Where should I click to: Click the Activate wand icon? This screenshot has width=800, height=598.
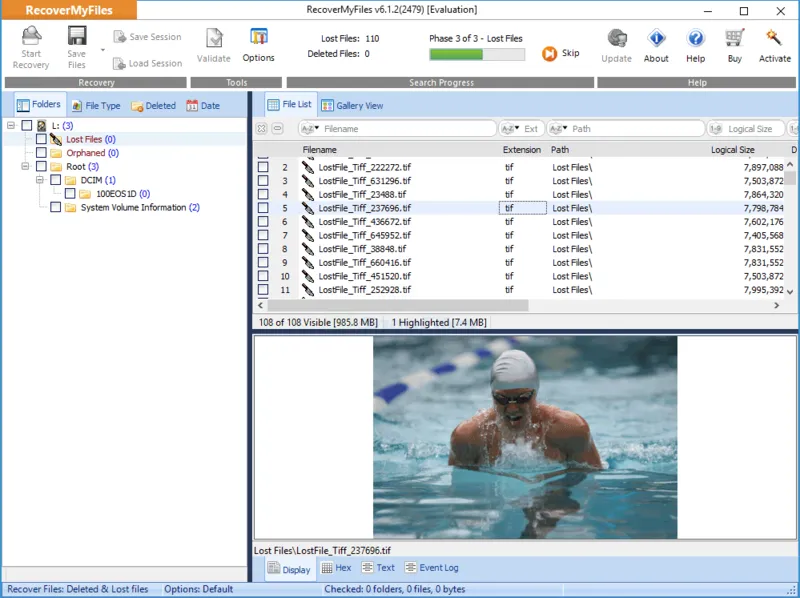774,38
